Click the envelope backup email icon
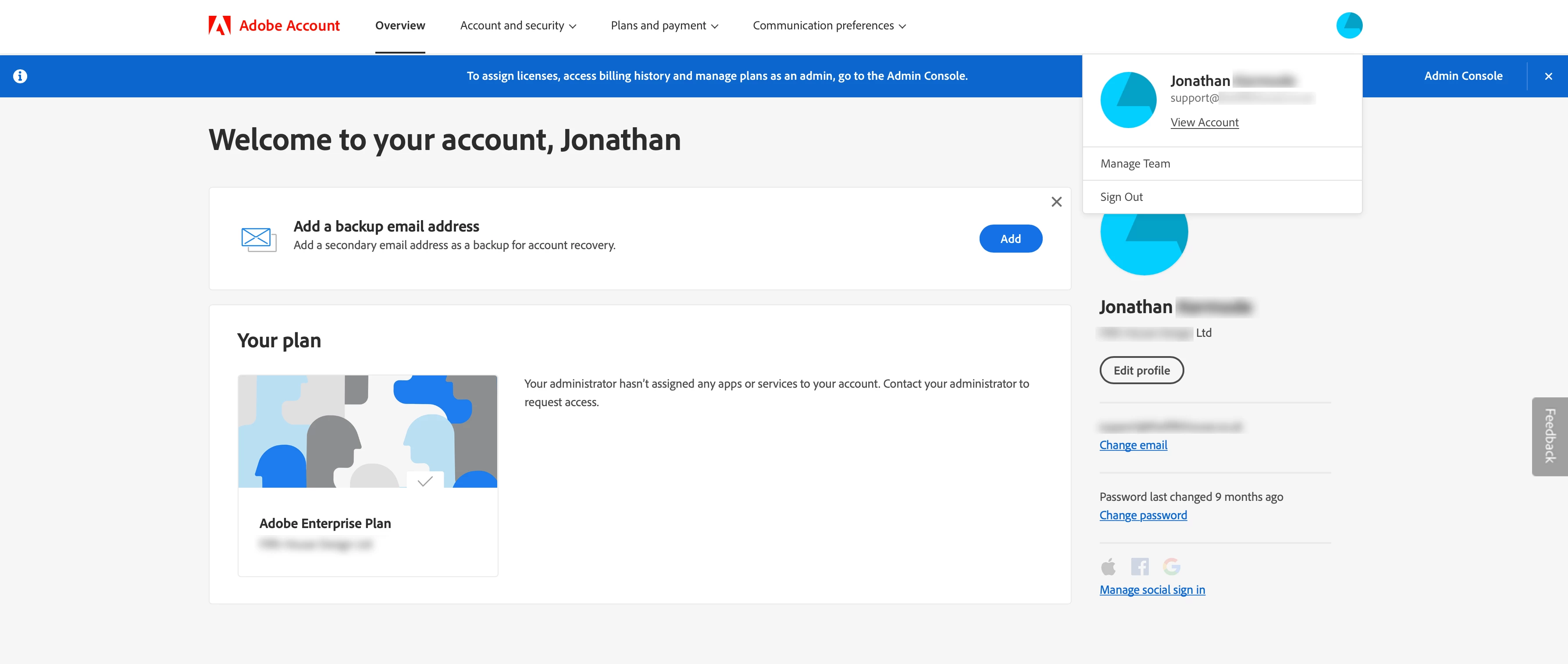 point(259,239)
